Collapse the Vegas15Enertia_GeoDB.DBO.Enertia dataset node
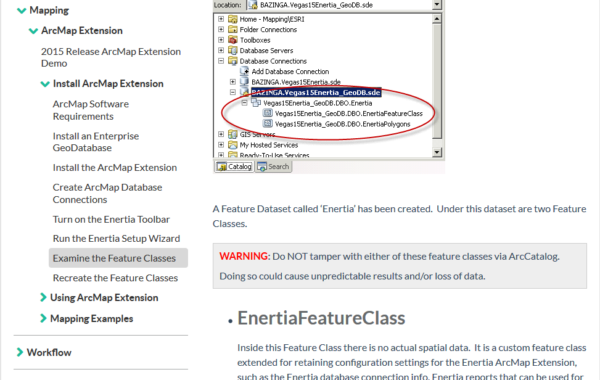Image resolution: width=600 pixels, height=380 pixels. (x=245, y=103)
